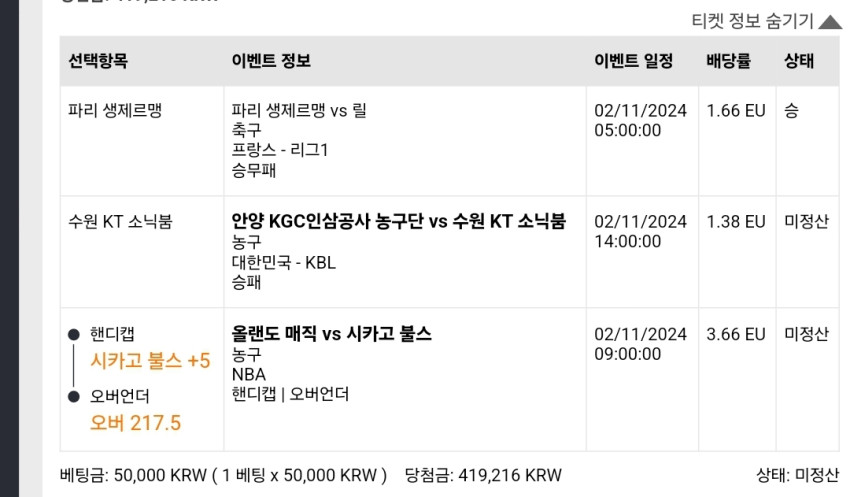
Task: Click the 1.66 EU odds cell
Action: coord(736,111)
